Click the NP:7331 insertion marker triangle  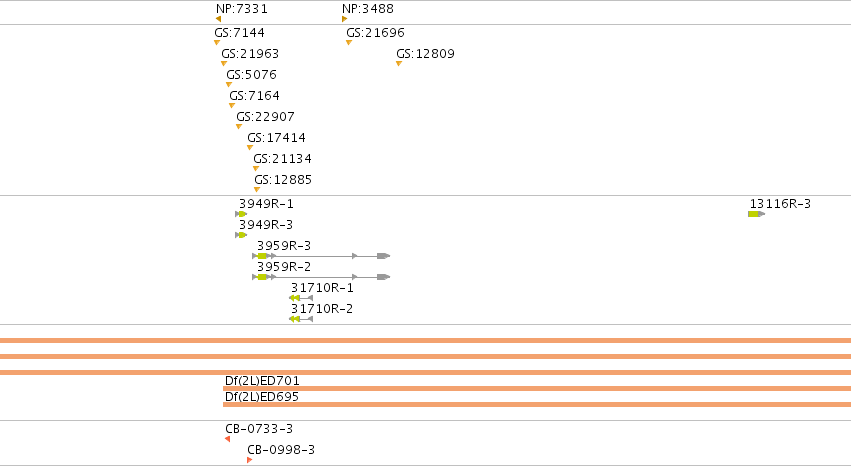pos(218,20)
